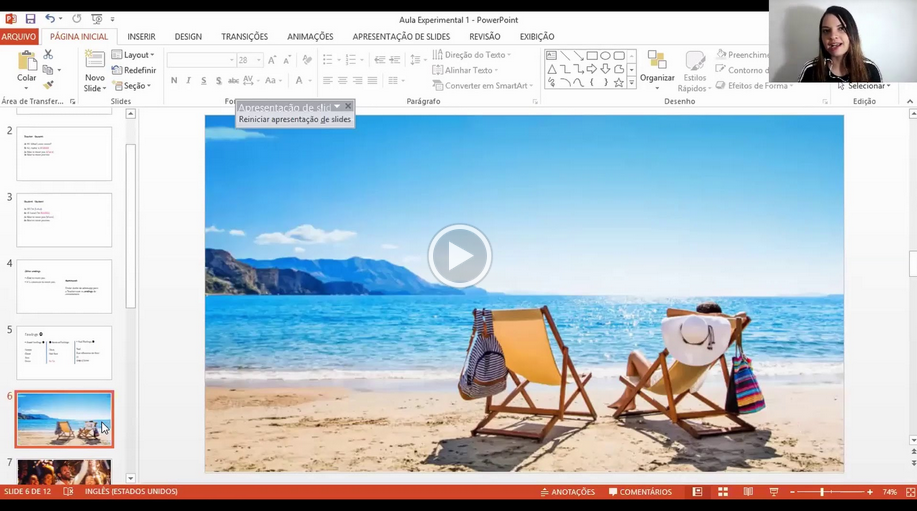This screenshot has width=917, height=511.
Task: Switch to the TRANSIÇÕES tab
Action: coord(244,36)
